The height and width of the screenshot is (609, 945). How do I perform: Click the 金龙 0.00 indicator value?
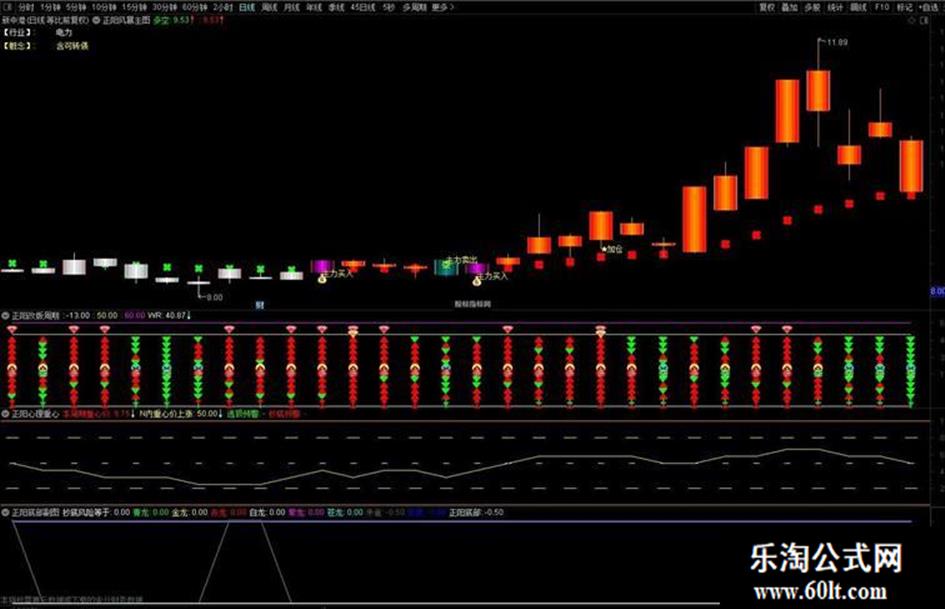coord(190,512)
